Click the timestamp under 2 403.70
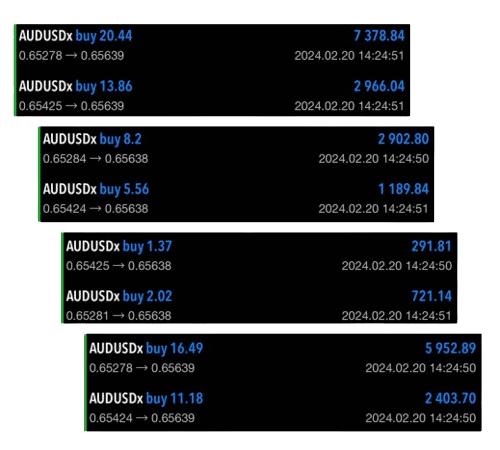 coord(421,418)
